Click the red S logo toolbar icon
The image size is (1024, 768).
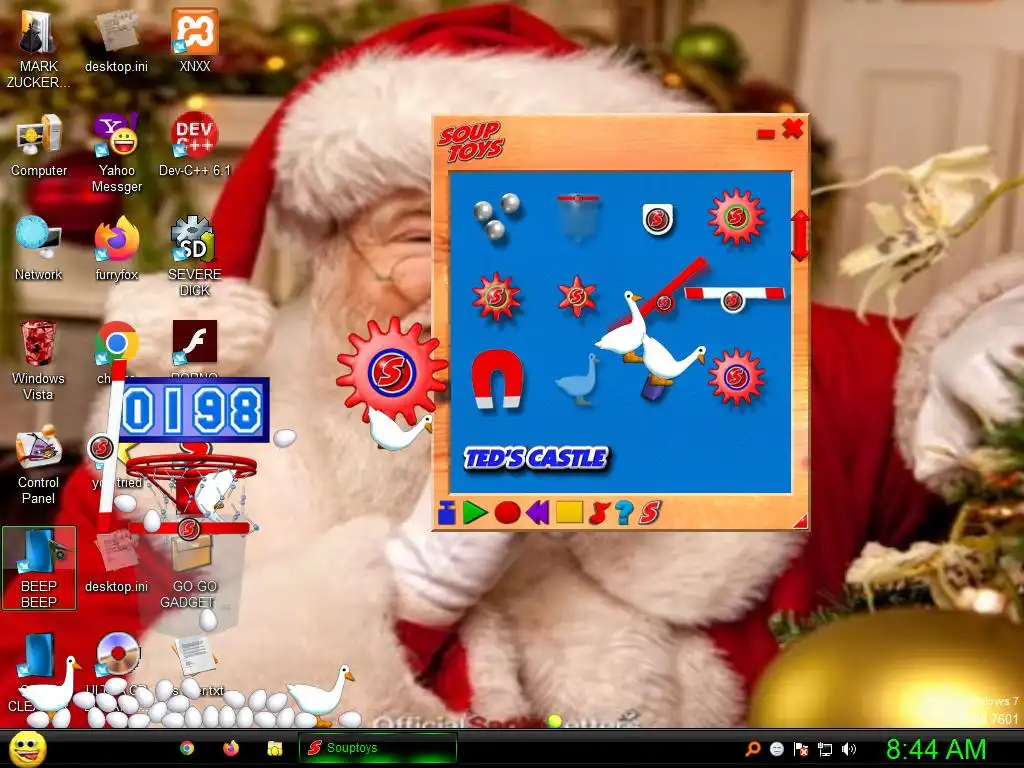click(x=650, y=513)
